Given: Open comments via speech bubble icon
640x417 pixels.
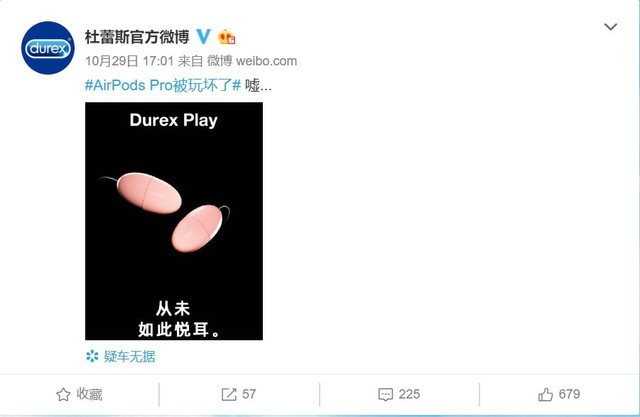Looking at the screenshot, I should (x=385, y=395).
